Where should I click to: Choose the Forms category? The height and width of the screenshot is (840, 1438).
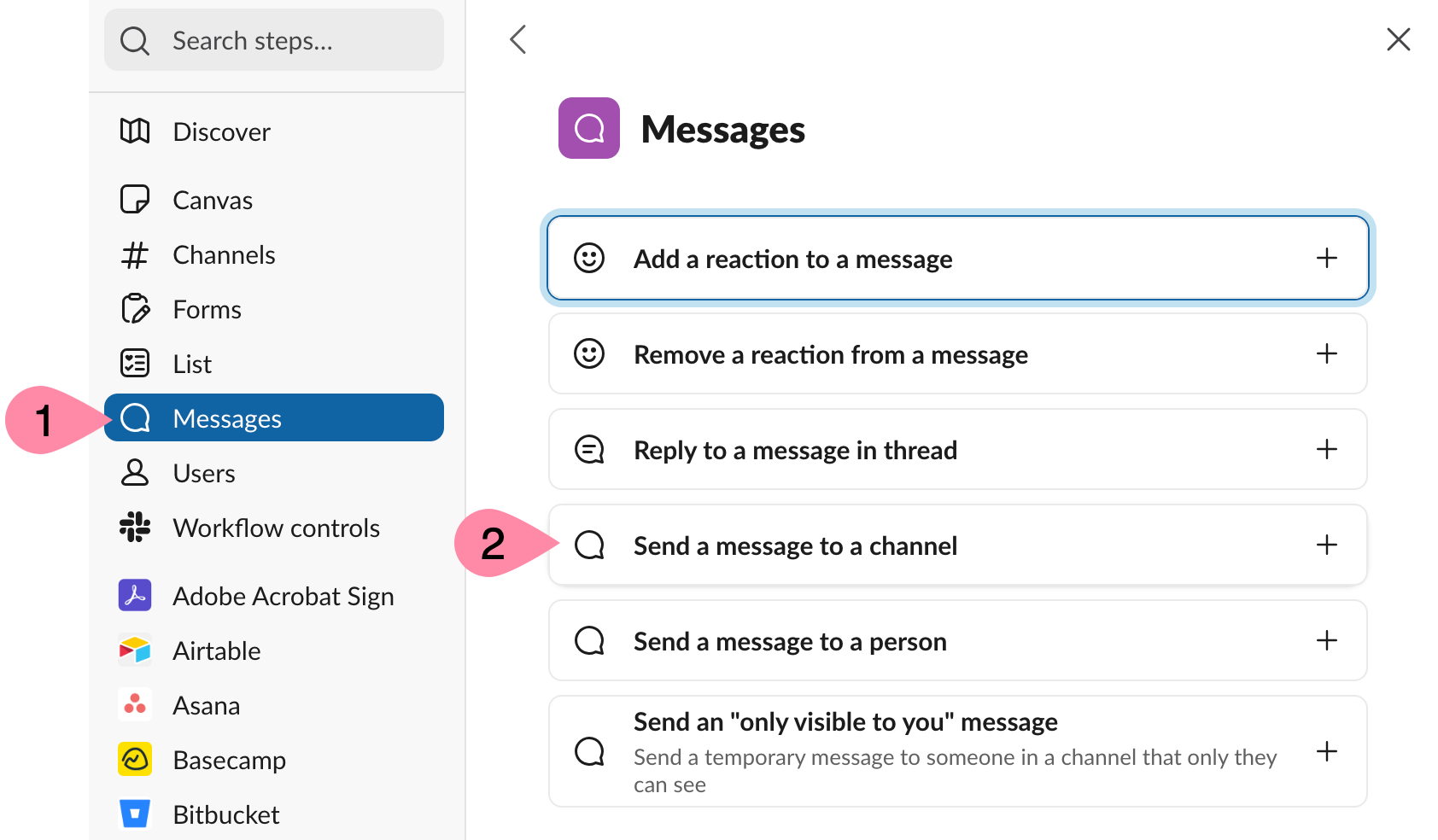point(207,310)
